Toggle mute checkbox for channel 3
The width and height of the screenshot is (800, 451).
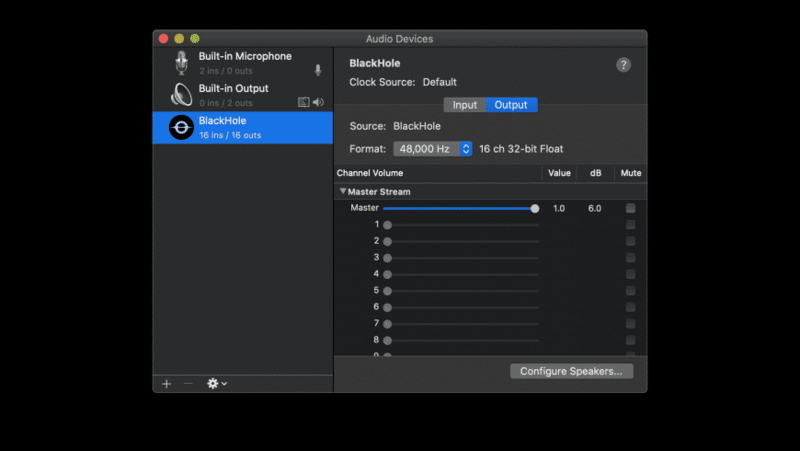[631, 258]
